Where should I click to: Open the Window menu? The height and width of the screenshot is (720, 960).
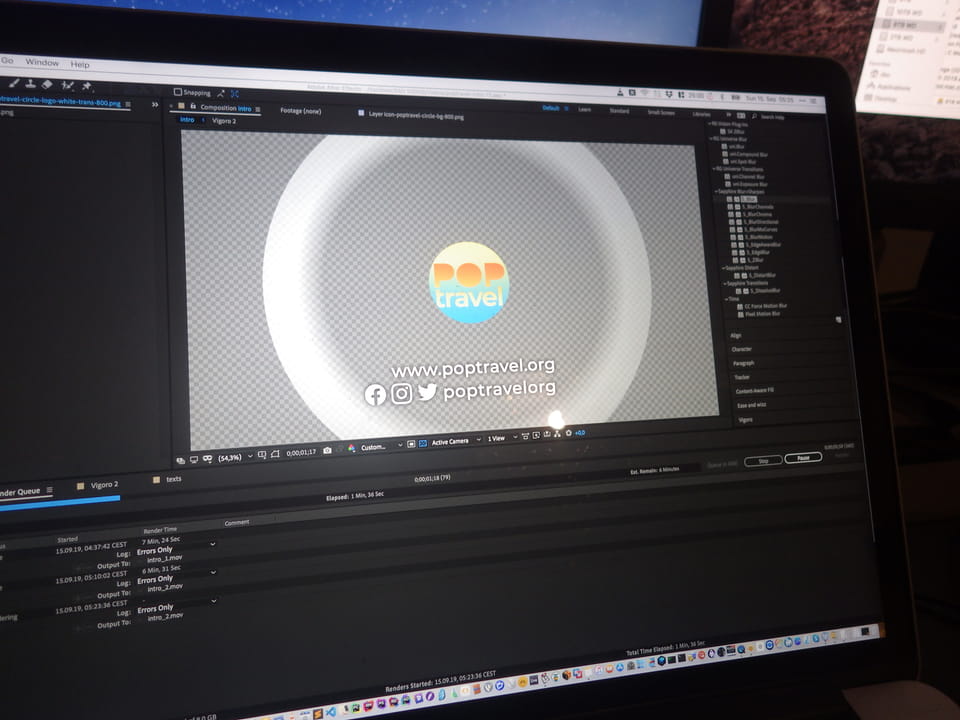[42, 62]
